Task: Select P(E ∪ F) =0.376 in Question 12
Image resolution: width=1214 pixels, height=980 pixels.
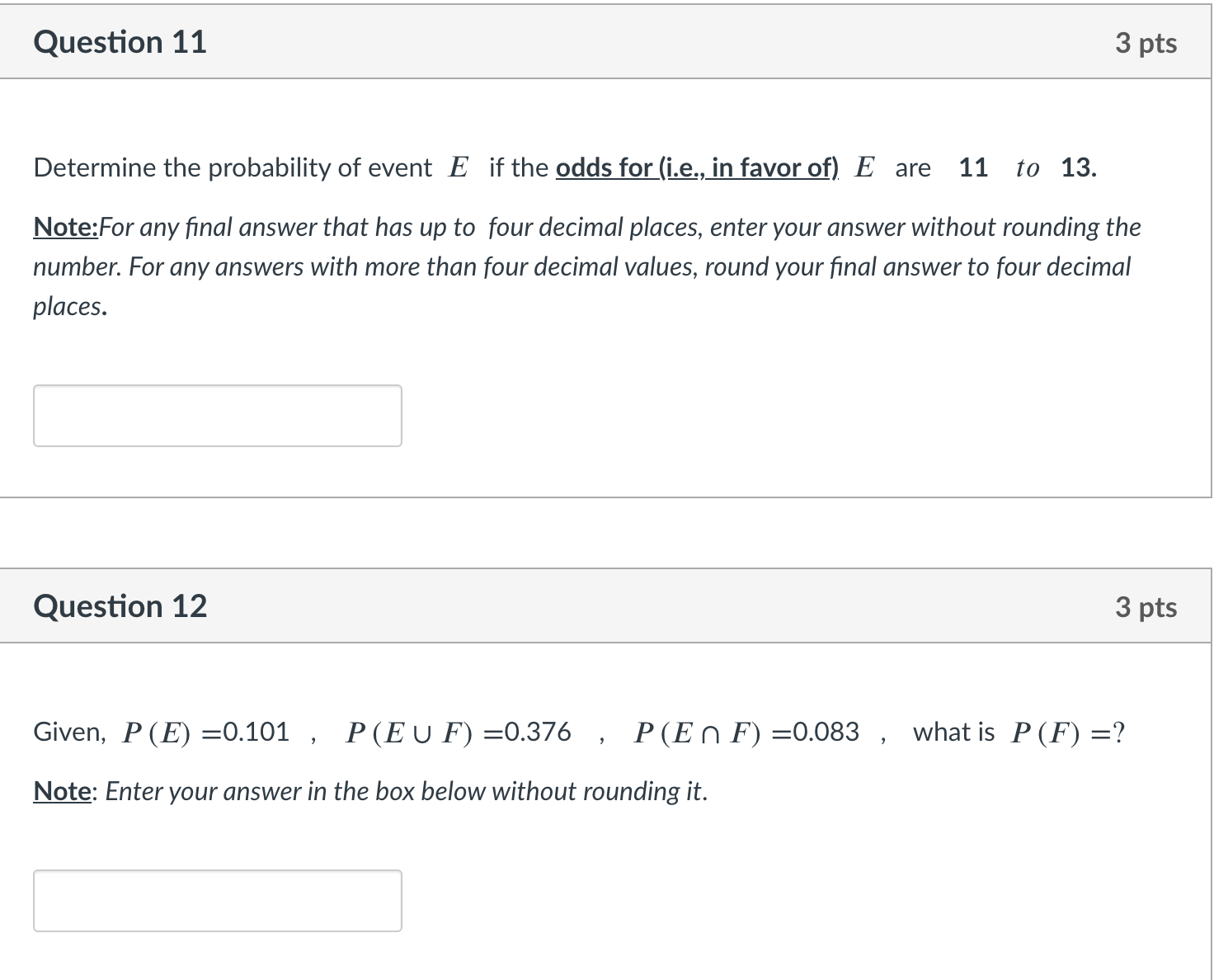Action: pos(458,731)
